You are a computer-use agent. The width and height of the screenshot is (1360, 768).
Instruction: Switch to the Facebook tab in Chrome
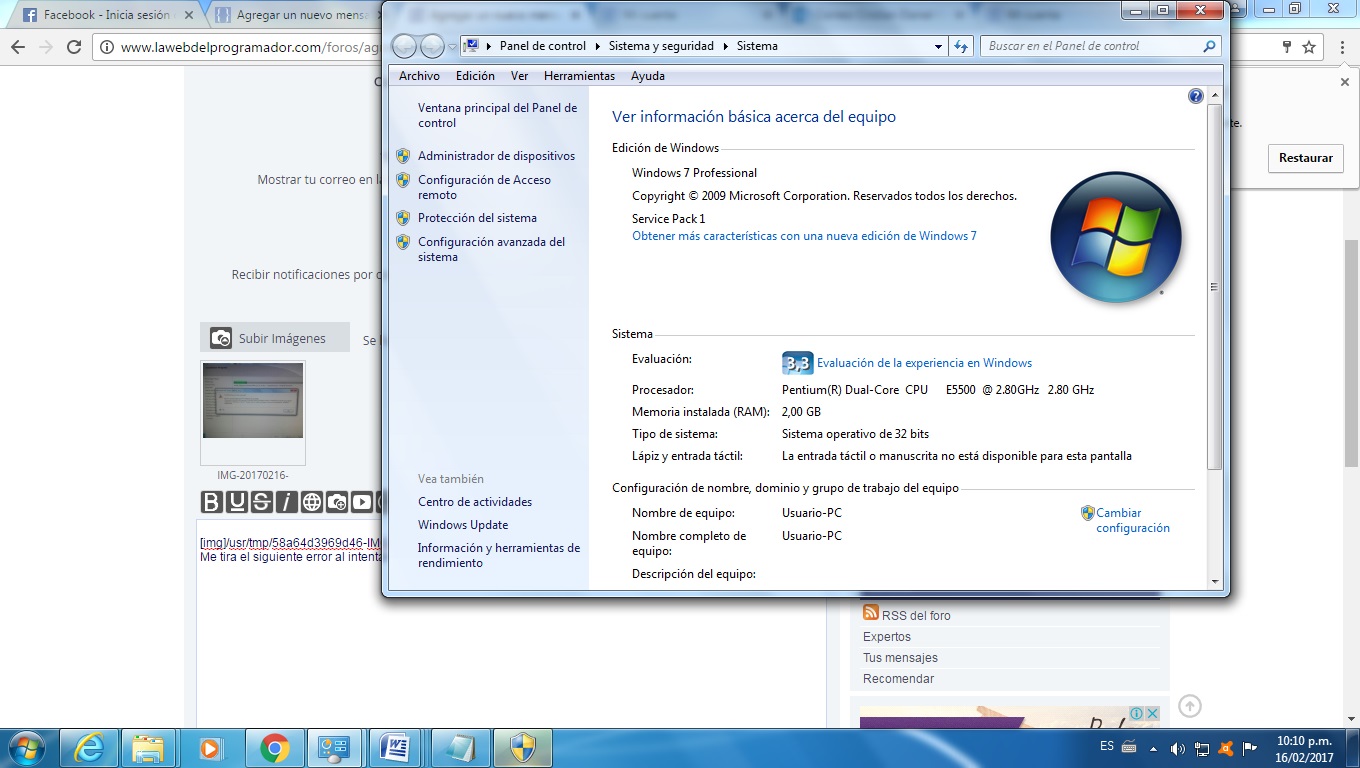104,15
